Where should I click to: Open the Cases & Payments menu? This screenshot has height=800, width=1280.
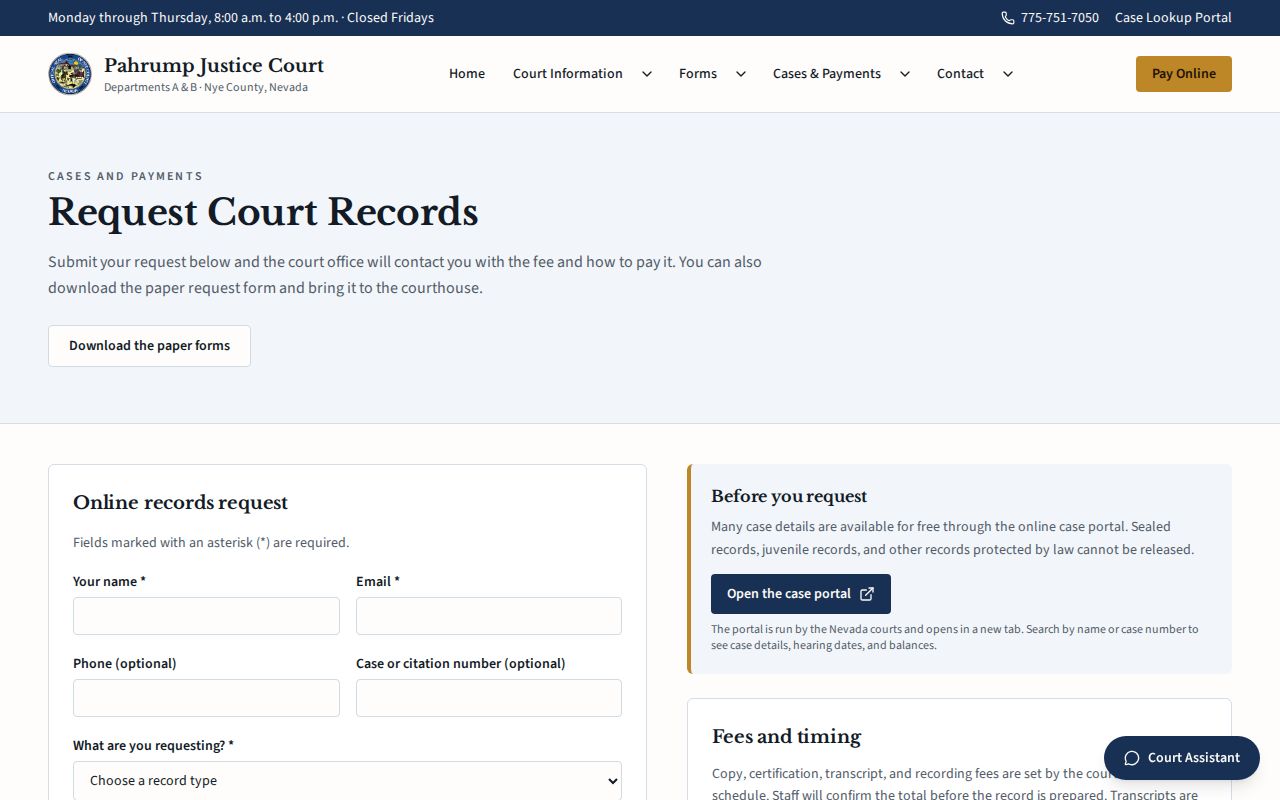[827, 74]
